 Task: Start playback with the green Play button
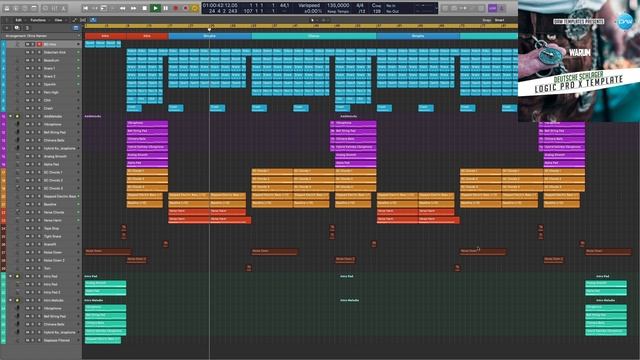pos(155,8)
